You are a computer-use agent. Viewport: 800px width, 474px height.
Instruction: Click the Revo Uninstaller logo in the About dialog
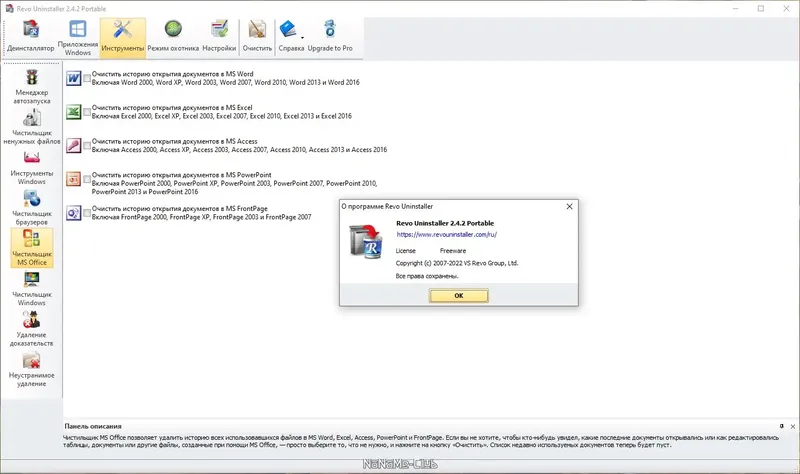[366, 241]
